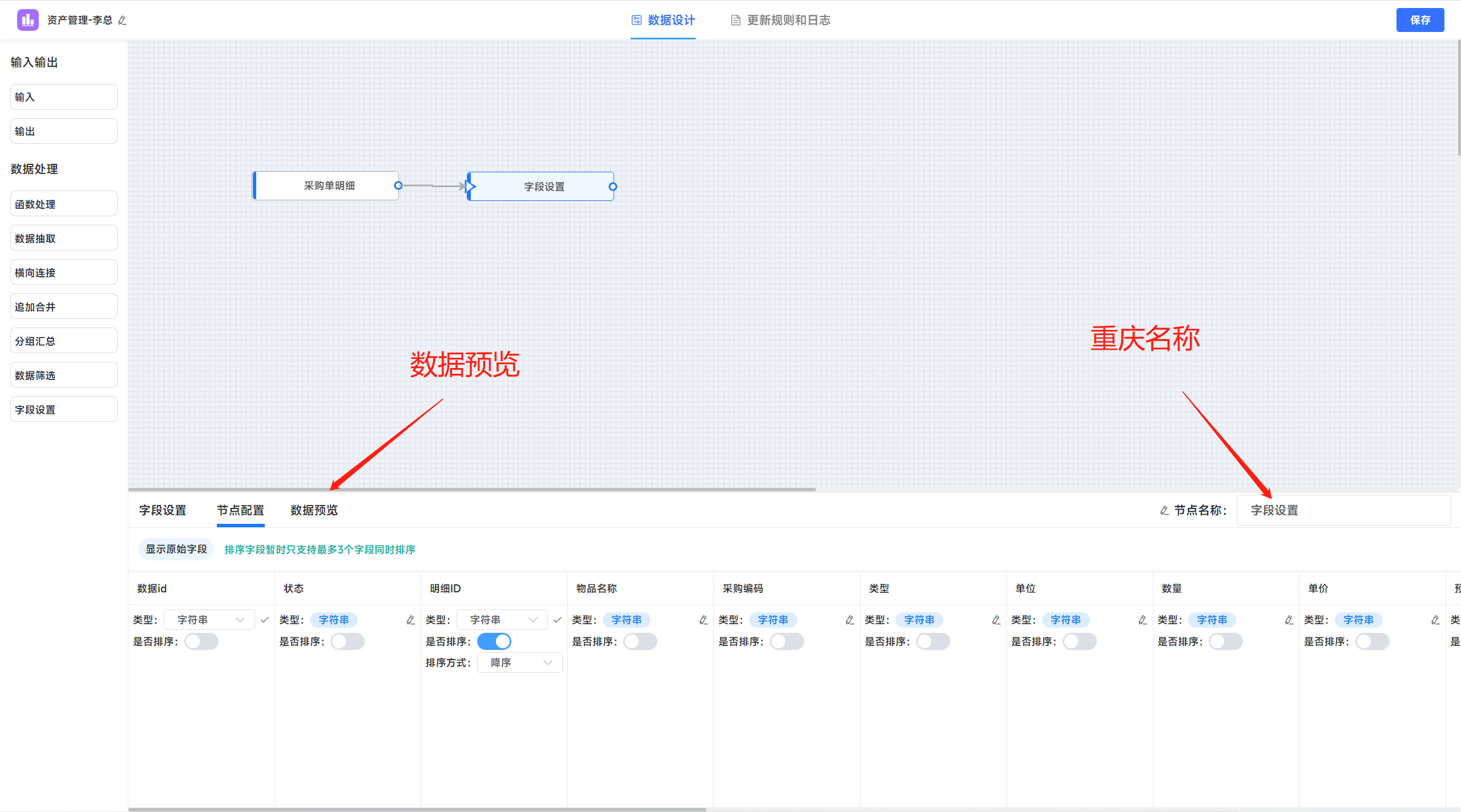
Task: Open type dropdown in 数据id column
Action: click(209, 620)
